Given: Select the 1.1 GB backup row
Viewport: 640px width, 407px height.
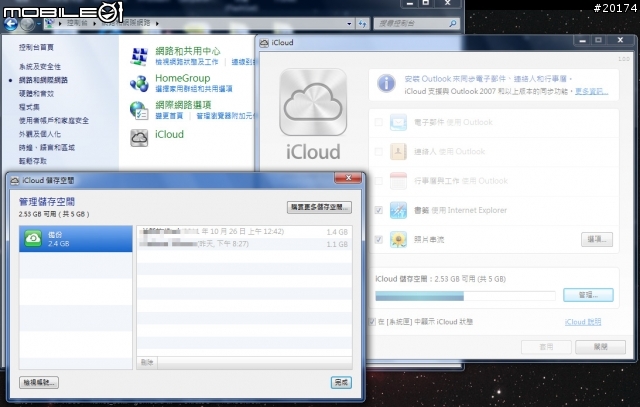Looking at the screenshot, I should click(x=244, y=244).
